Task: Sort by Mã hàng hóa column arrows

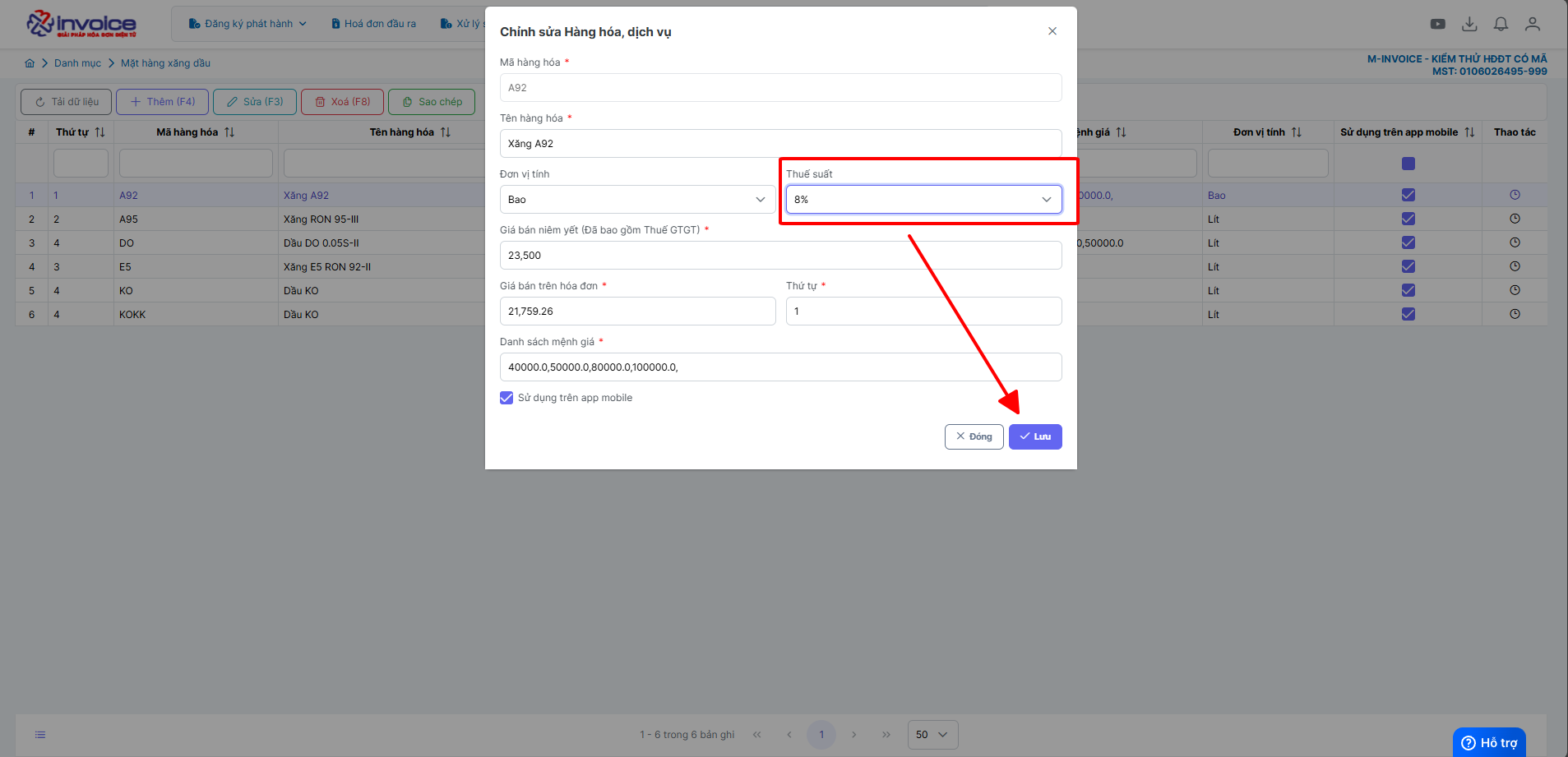Action: point(229,132)
